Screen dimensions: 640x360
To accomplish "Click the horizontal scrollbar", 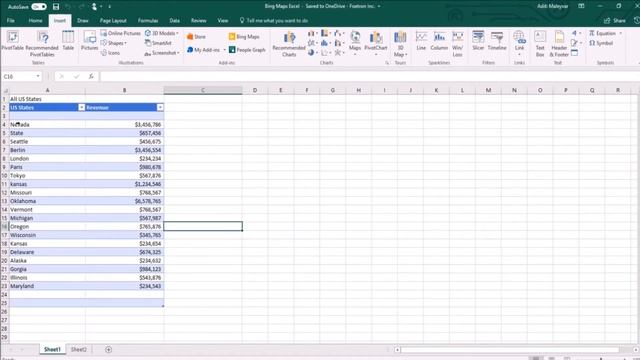I will coord(510,350).
